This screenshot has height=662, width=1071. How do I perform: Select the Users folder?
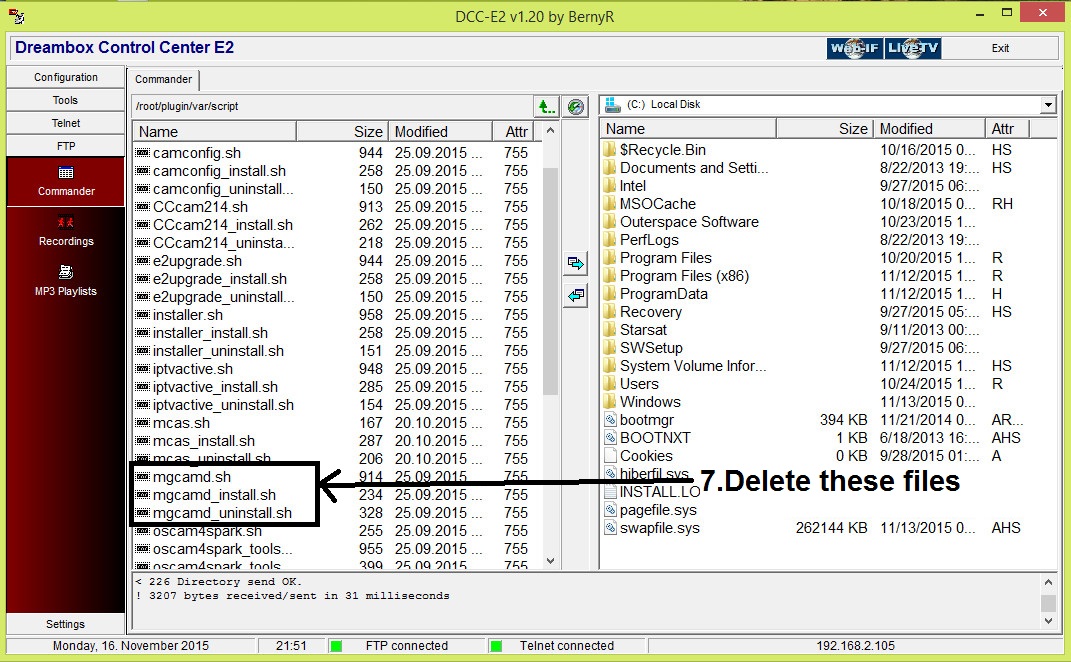tap(639, 384)
